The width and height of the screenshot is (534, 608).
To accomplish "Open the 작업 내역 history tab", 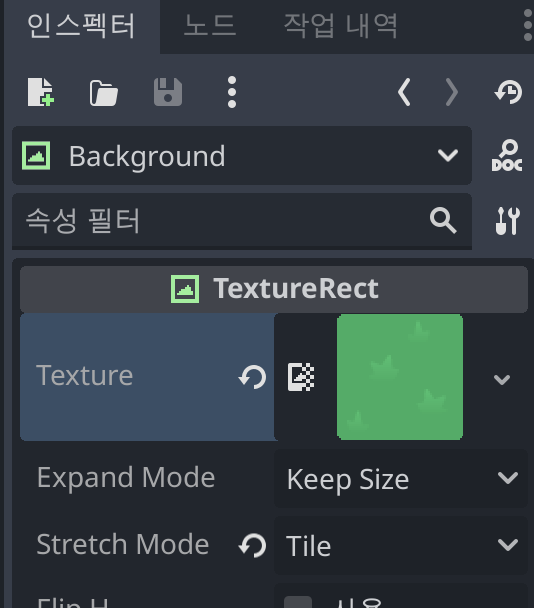I will [340, 26].
